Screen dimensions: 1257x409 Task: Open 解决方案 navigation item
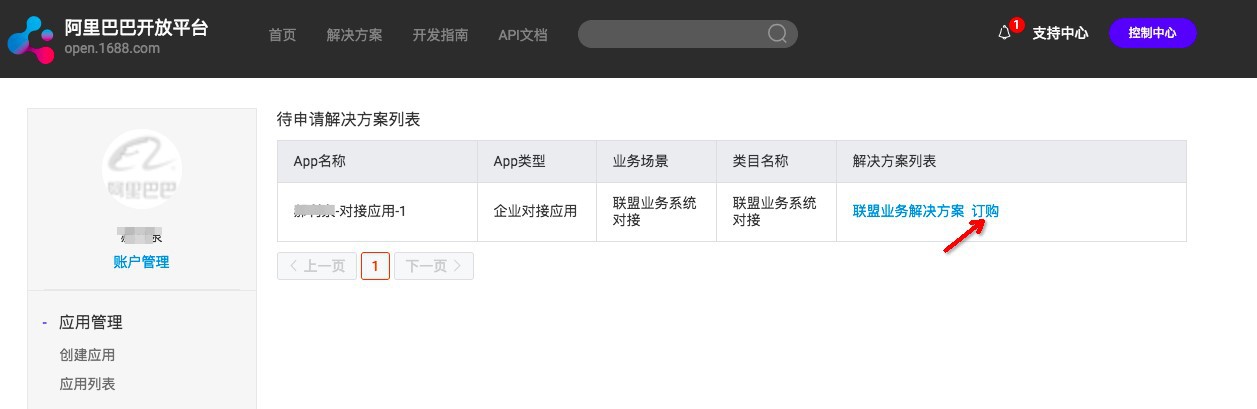354,35
